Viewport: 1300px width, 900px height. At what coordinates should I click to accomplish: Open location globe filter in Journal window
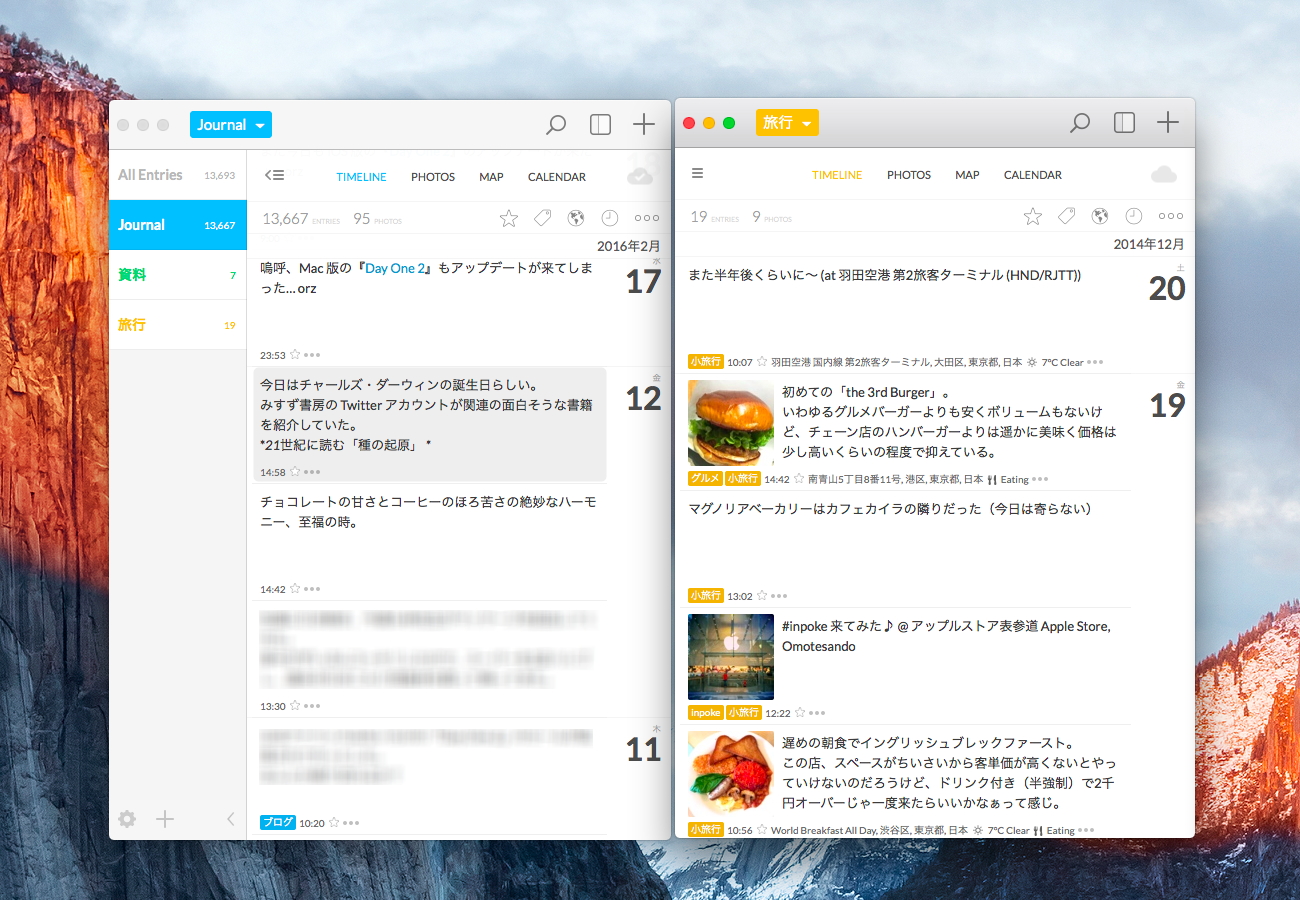[575, 218]
